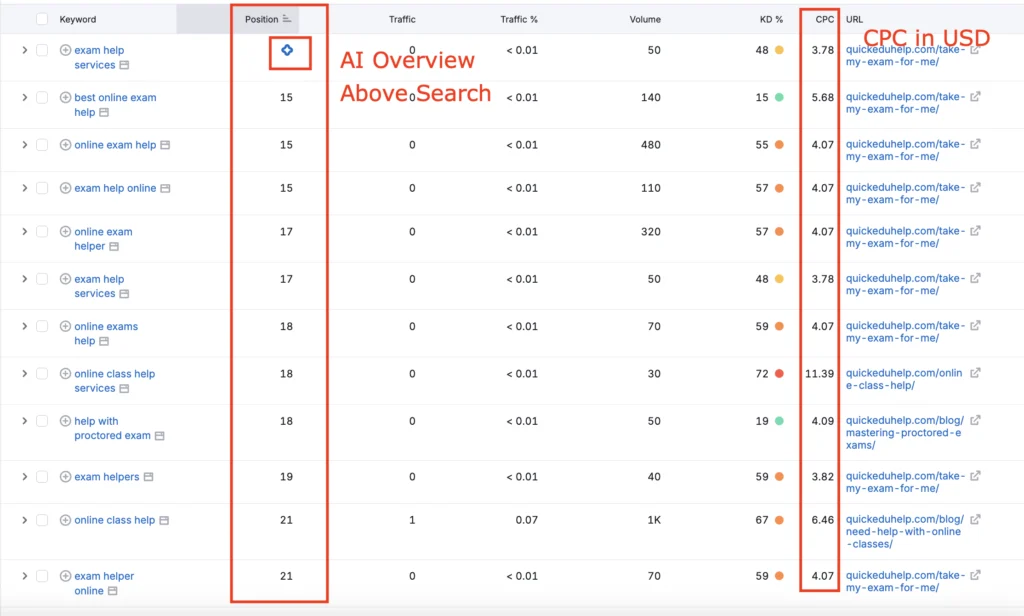Open external link icon for need-help-with-online-classes URL
This screenshot has height=616, width=1024.
pos(975,519)
